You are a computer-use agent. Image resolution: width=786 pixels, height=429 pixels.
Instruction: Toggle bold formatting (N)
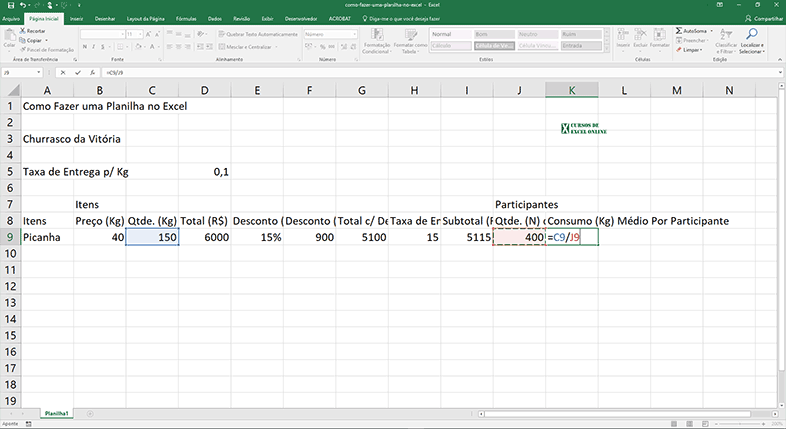(x=85, y=47)
